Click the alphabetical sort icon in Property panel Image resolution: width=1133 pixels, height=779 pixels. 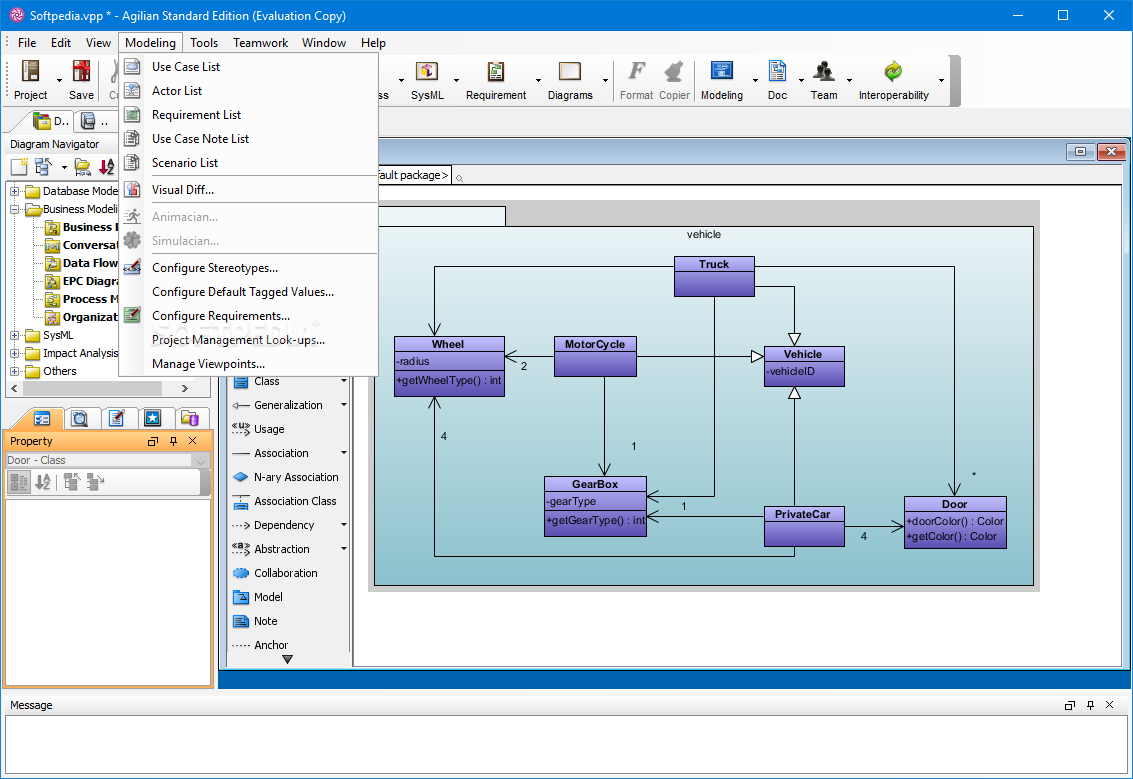click(x=43, y=481)
